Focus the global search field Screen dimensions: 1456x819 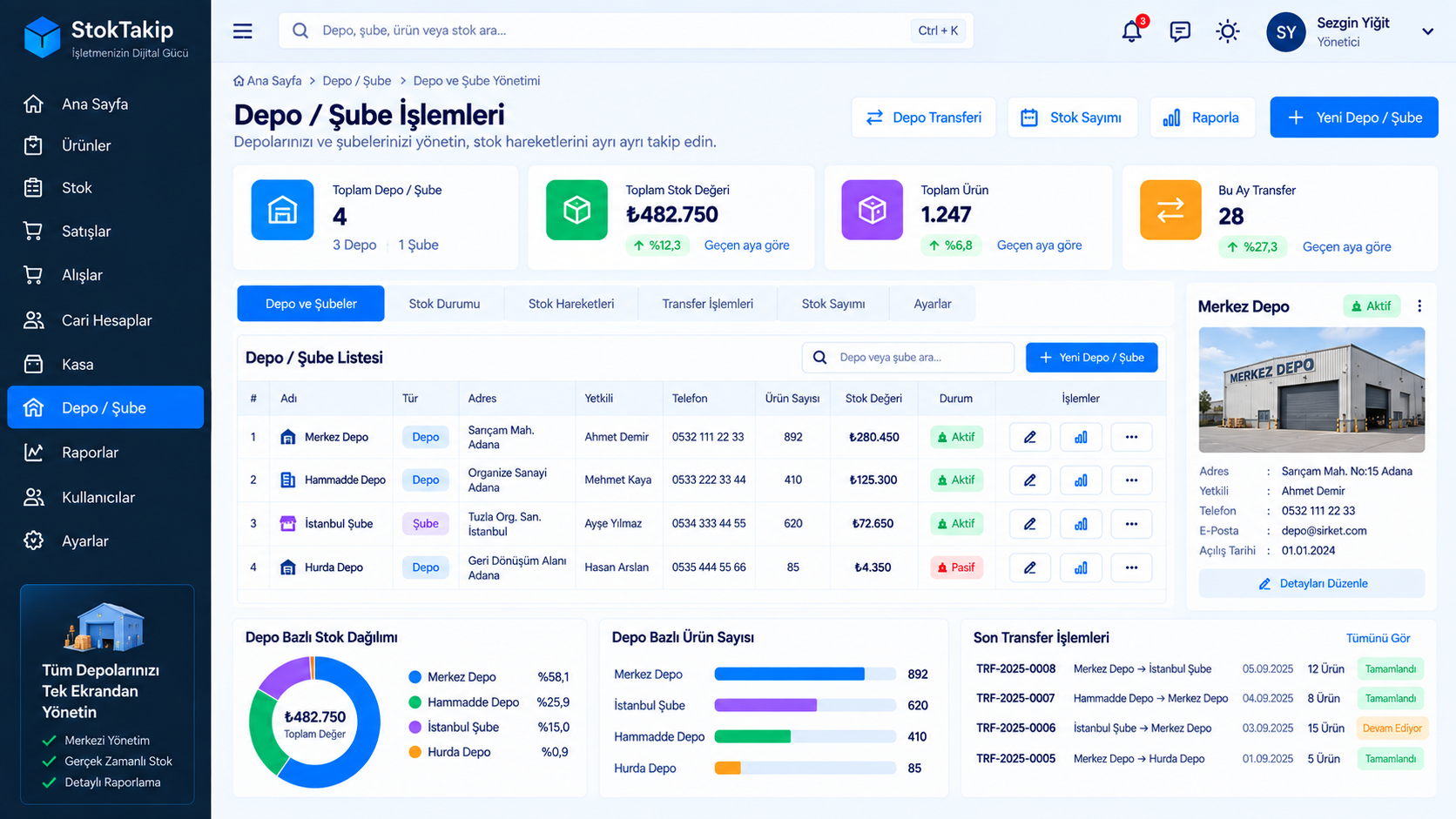click(x=625, y=30)
